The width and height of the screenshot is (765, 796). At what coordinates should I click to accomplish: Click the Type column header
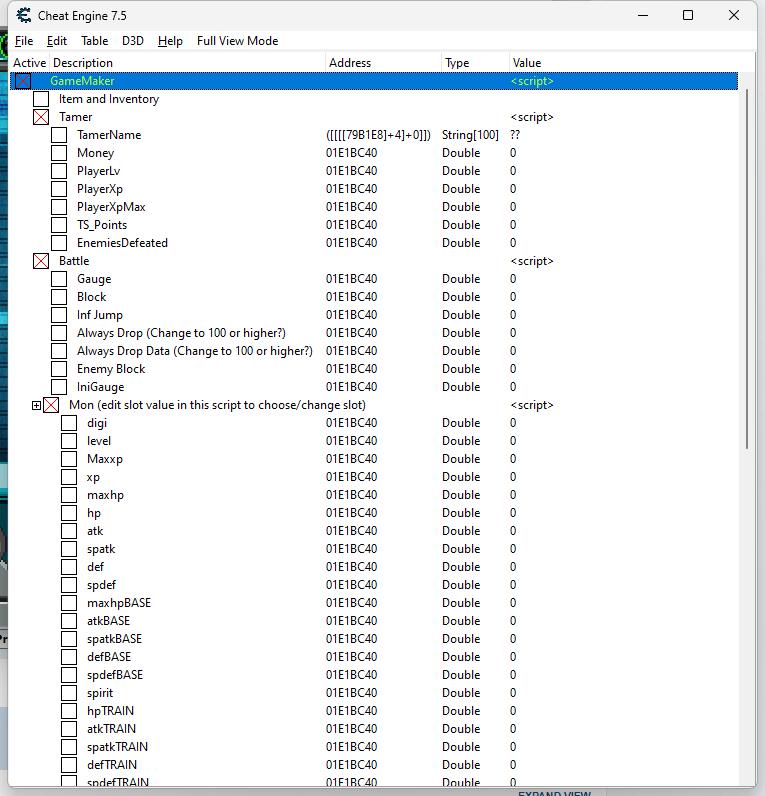(x=475, y=62)
